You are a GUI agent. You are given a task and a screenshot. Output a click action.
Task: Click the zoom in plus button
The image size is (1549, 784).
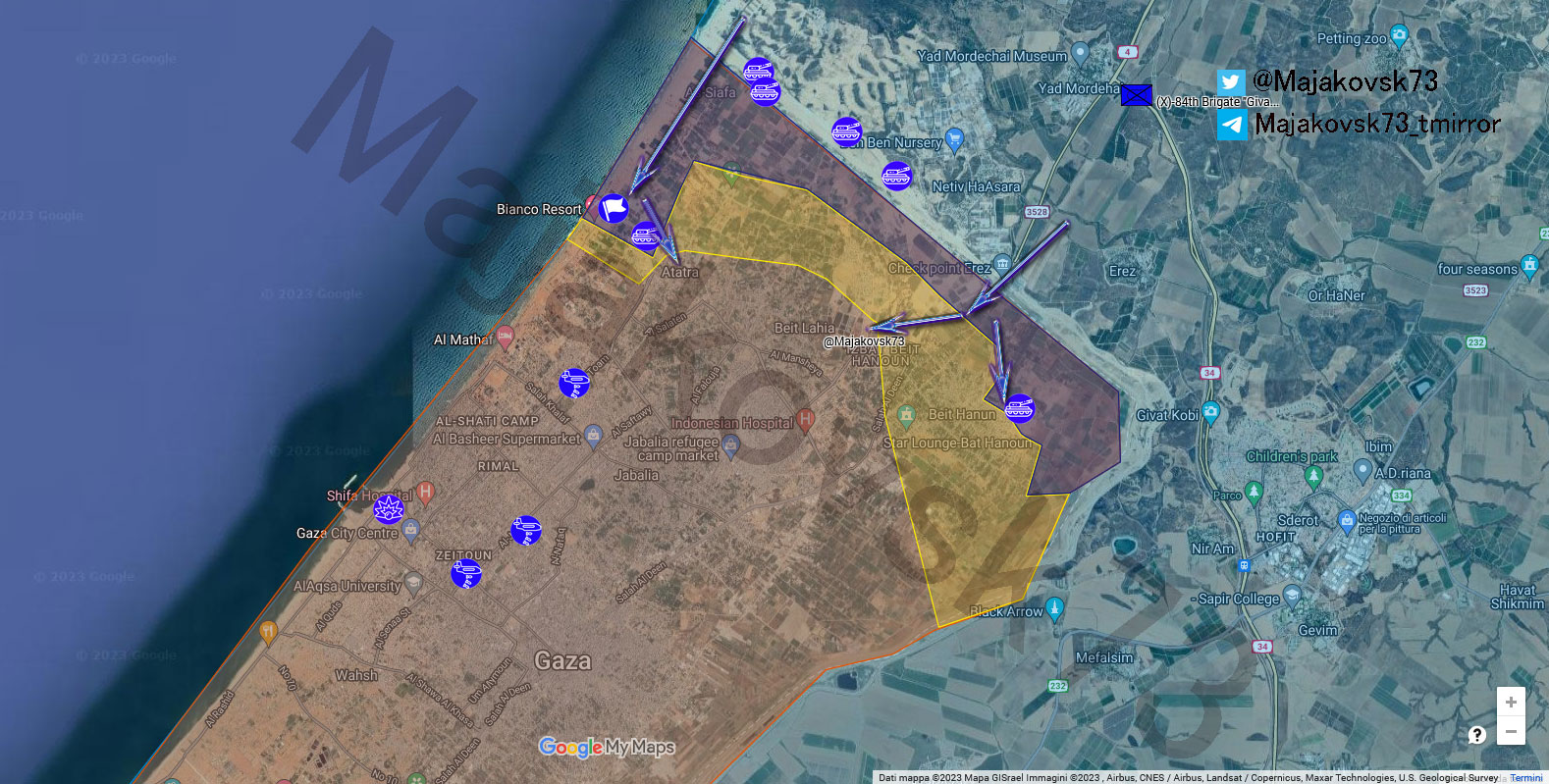pos(1511,702)
